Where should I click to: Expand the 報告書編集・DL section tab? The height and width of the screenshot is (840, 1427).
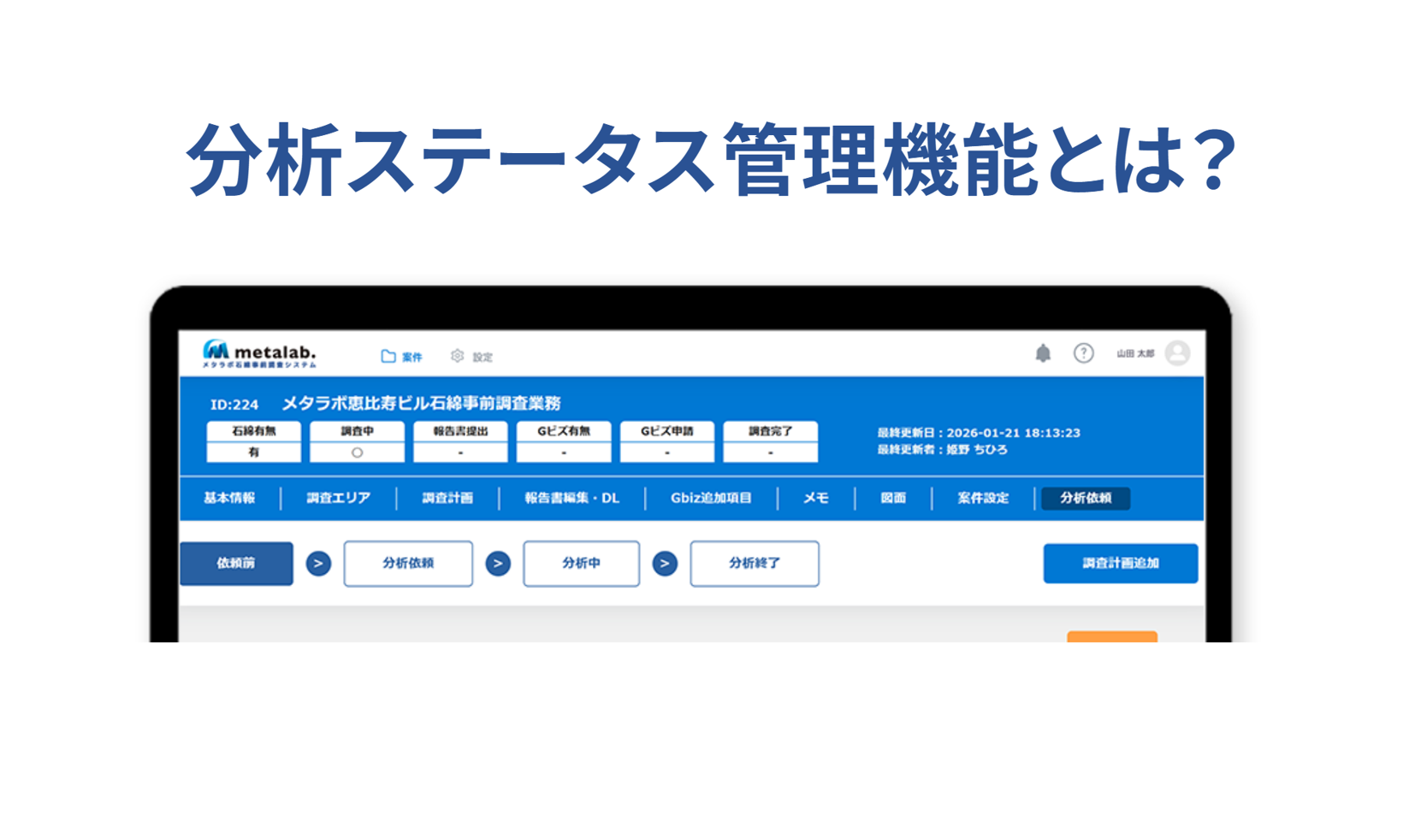571,499
